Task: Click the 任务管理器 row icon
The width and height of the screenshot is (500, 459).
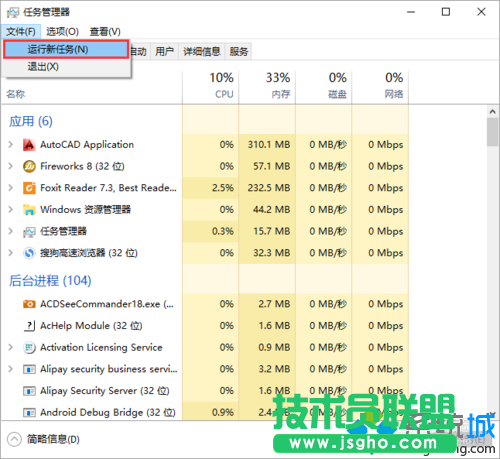Action: 29,232
